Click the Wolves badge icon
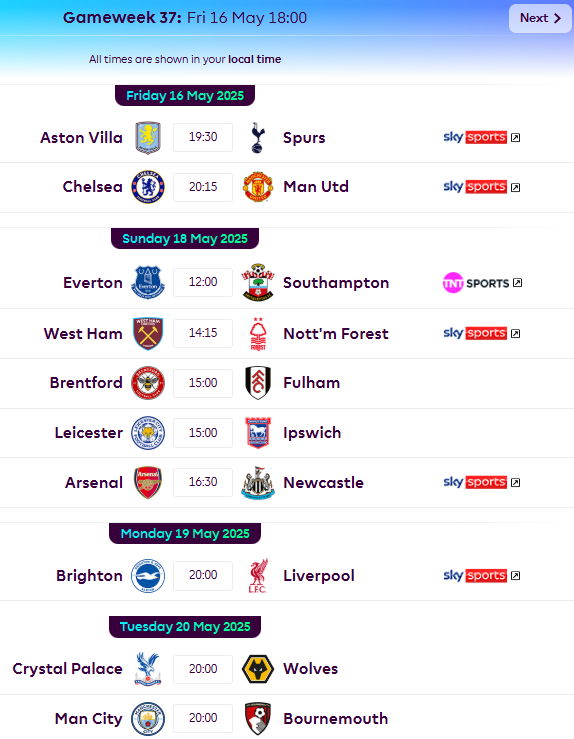574x739 pixels. coord(258,669)
